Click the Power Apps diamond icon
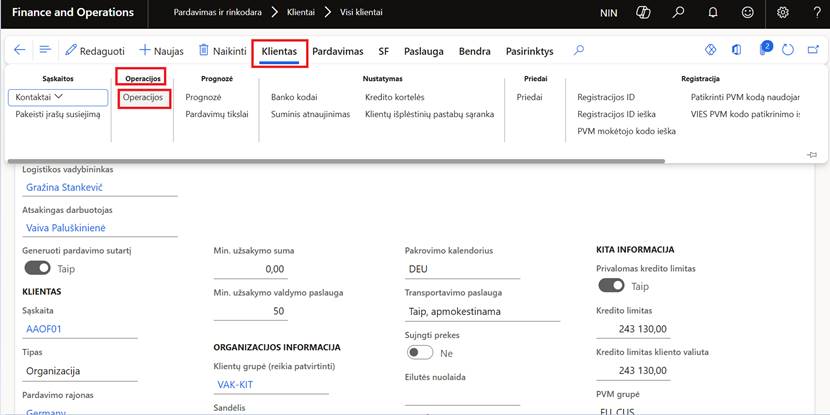830x415 pixels. pyautogui.click(x=710, y=50)
